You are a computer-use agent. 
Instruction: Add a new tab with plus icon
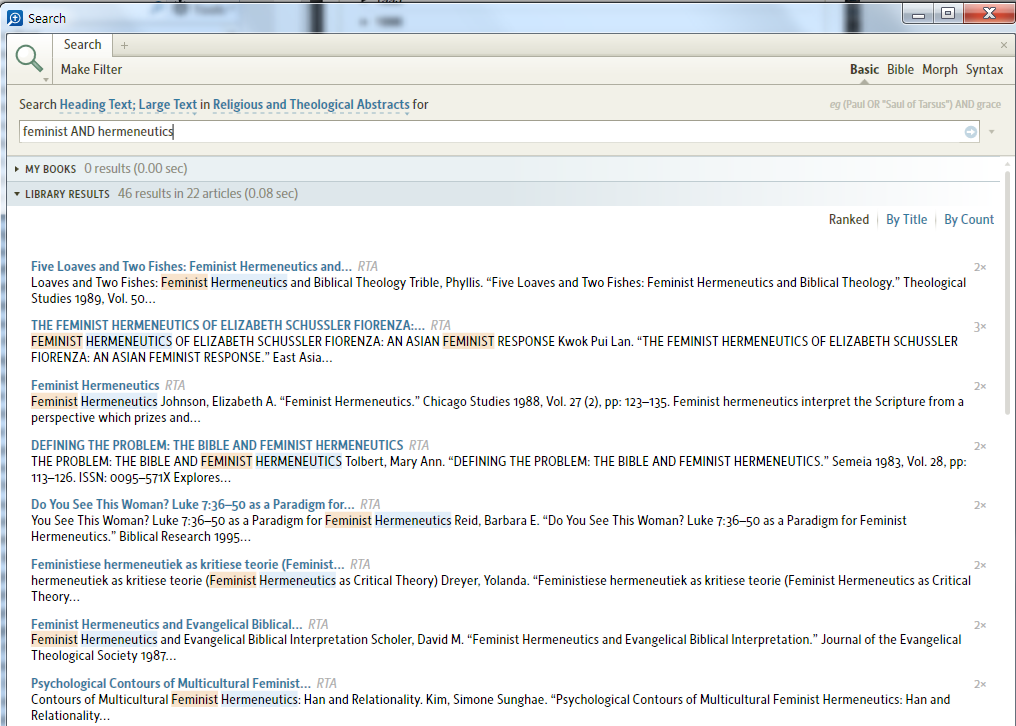point(124,45)
